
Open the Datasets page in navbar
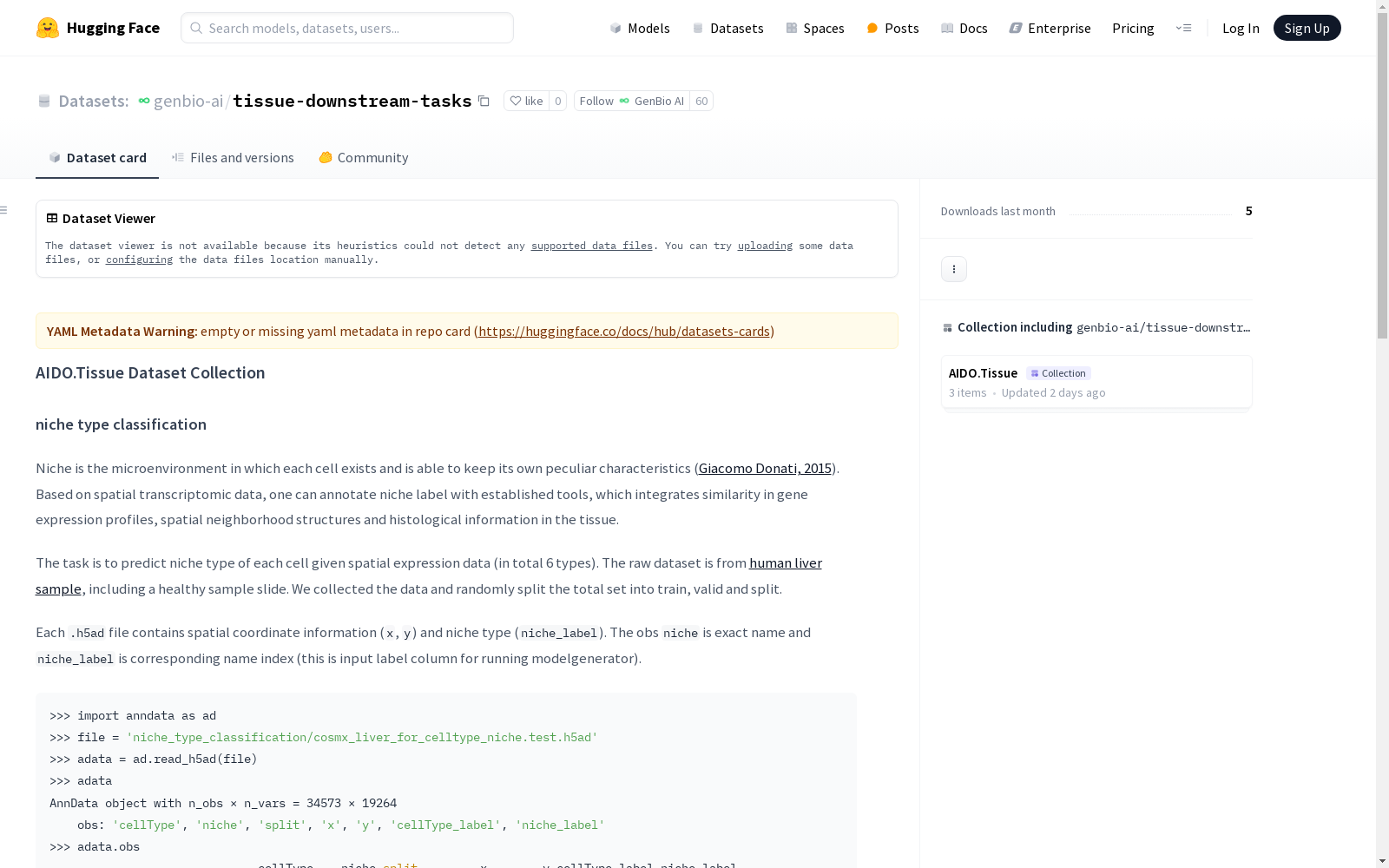(727, 28)
